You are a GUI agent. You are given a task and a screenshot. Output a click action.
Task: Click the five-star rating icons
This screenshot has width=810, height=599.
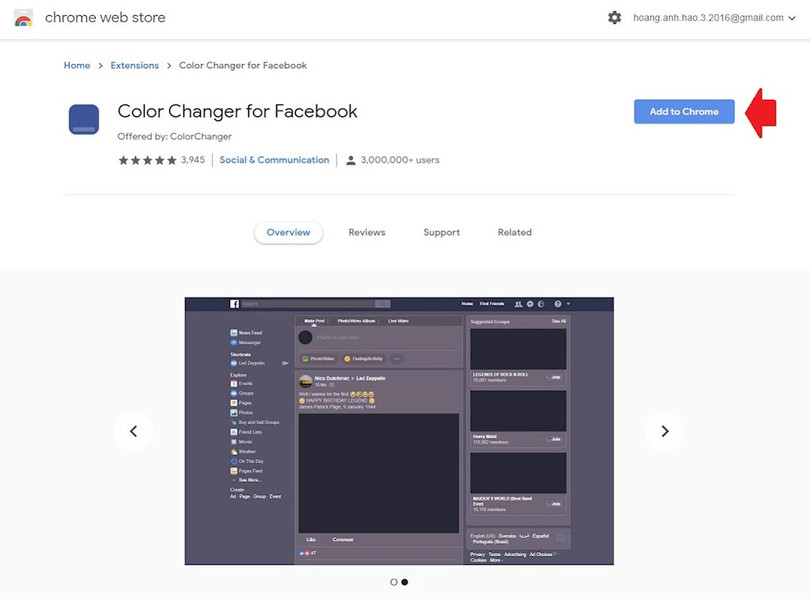tap(147, 160)
